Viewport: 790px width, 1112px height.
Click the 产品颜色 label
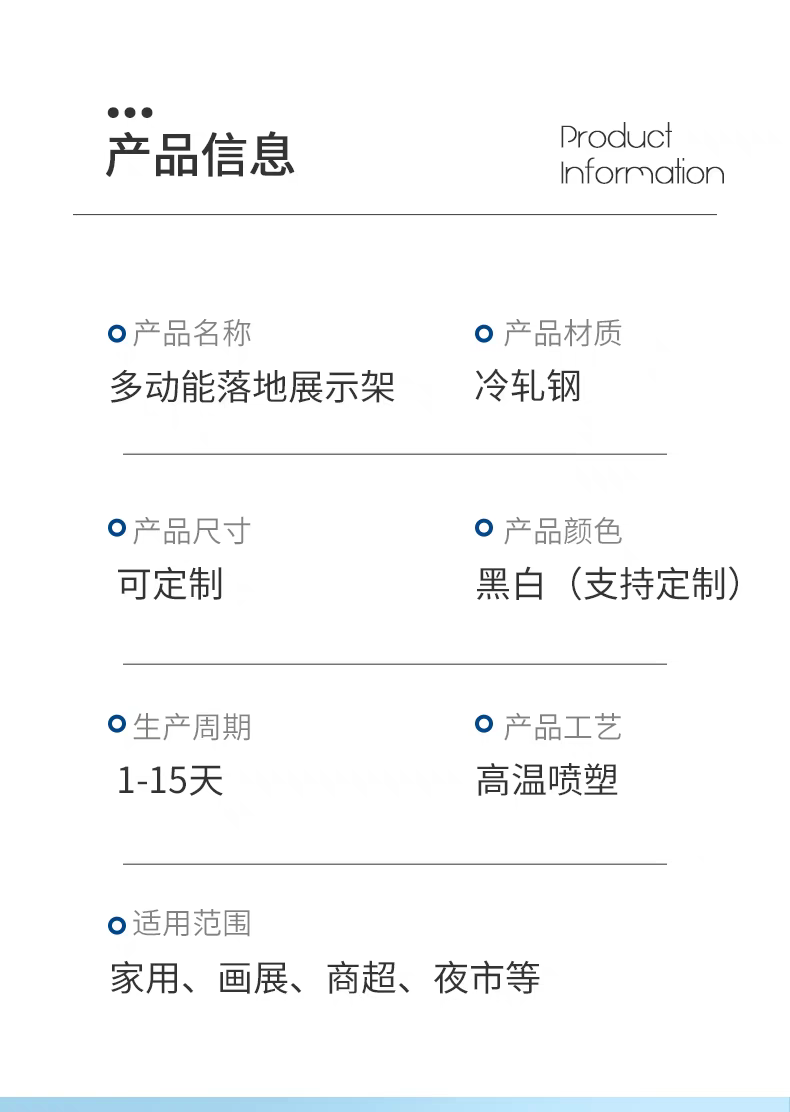(x=562, y=530)
